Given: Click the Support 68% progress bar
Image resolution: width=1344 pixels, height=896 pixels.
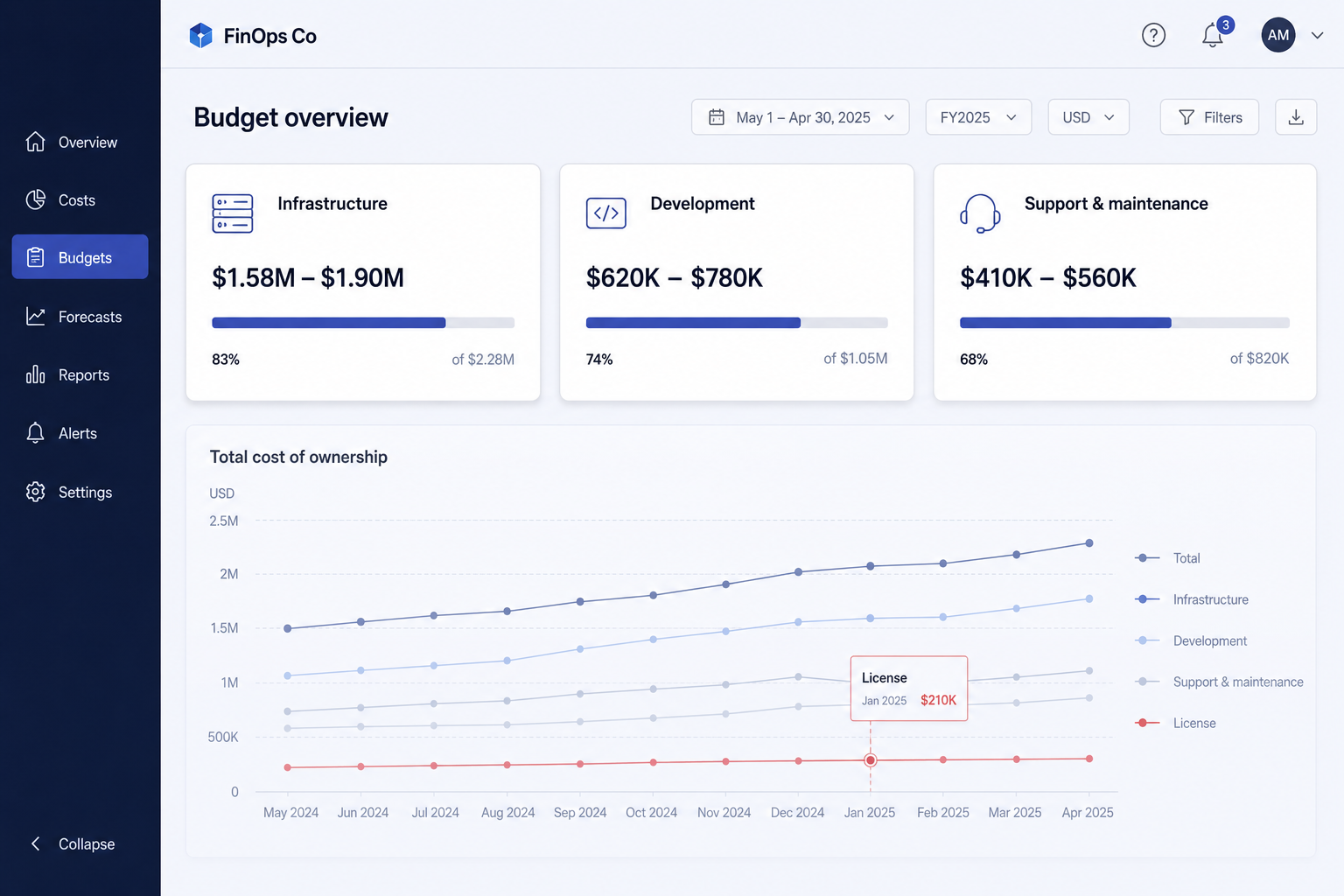Looking at the screenshot, I should [1124, 323].
